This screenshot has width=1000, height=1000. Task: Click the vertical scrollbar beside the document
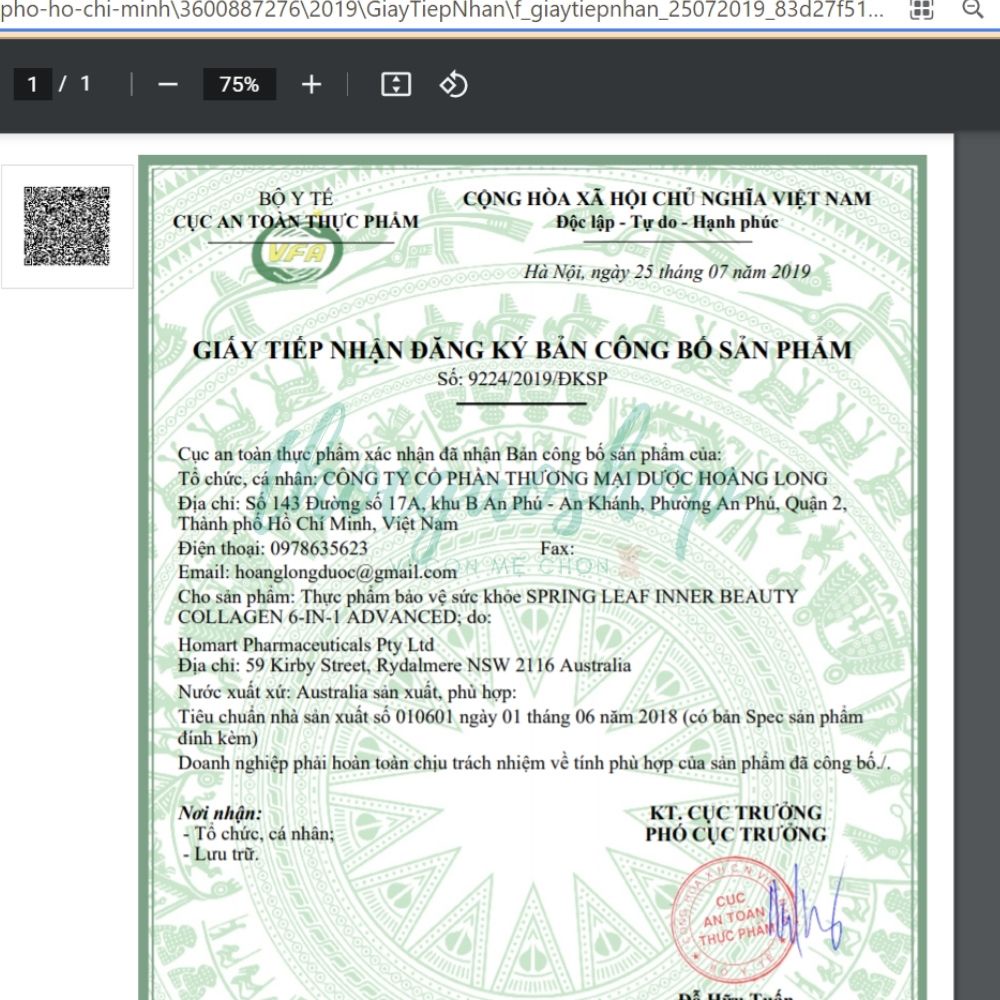[x=977, y=560]
